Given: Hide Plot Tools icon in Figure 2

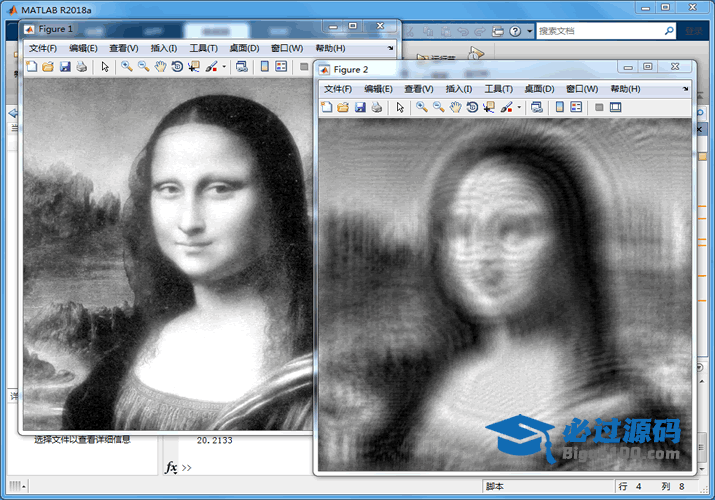Looking at the screenshot, I should (x=599, y=107).
